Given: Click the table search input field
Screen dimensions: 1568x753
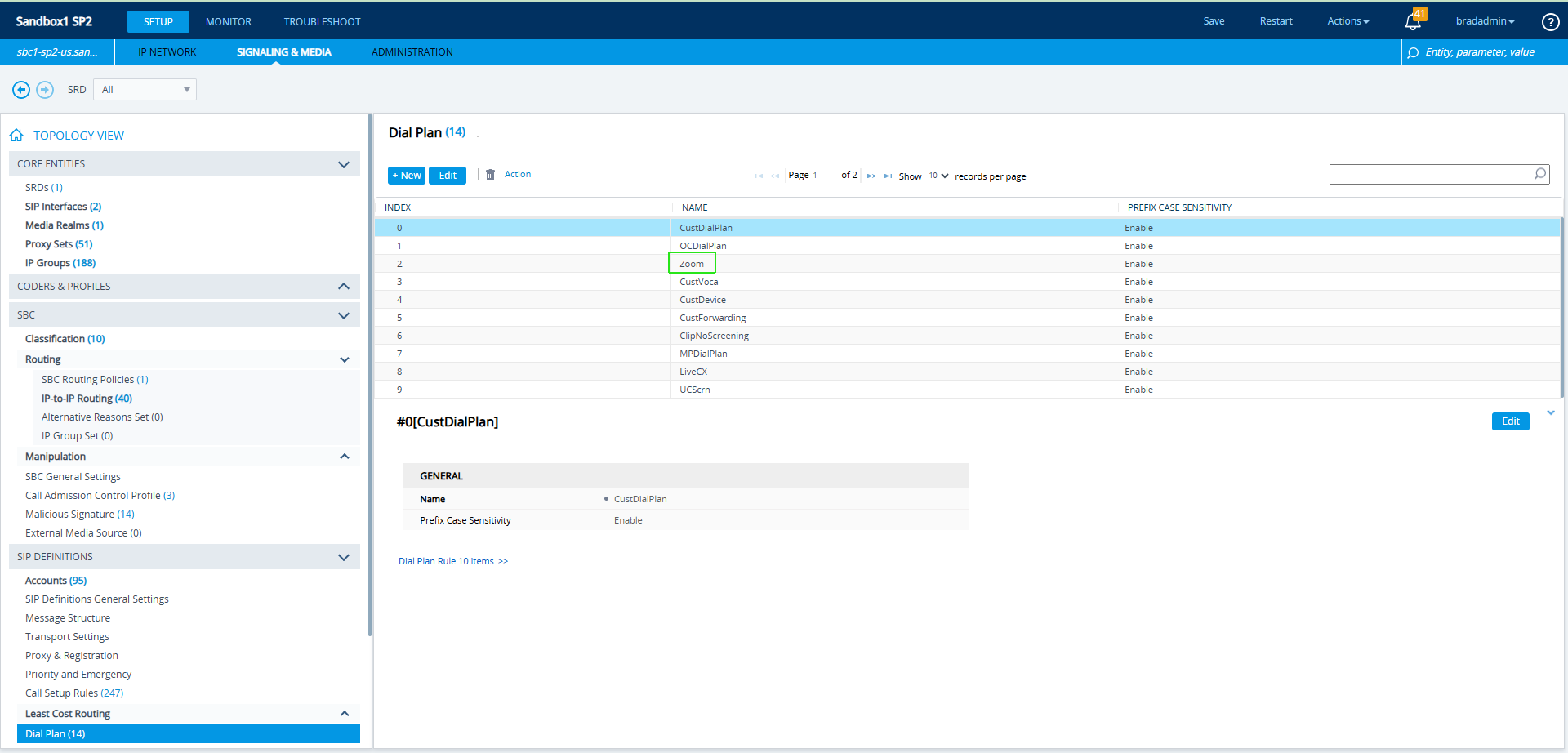Looking at the screenshot, I should 1431,174.
